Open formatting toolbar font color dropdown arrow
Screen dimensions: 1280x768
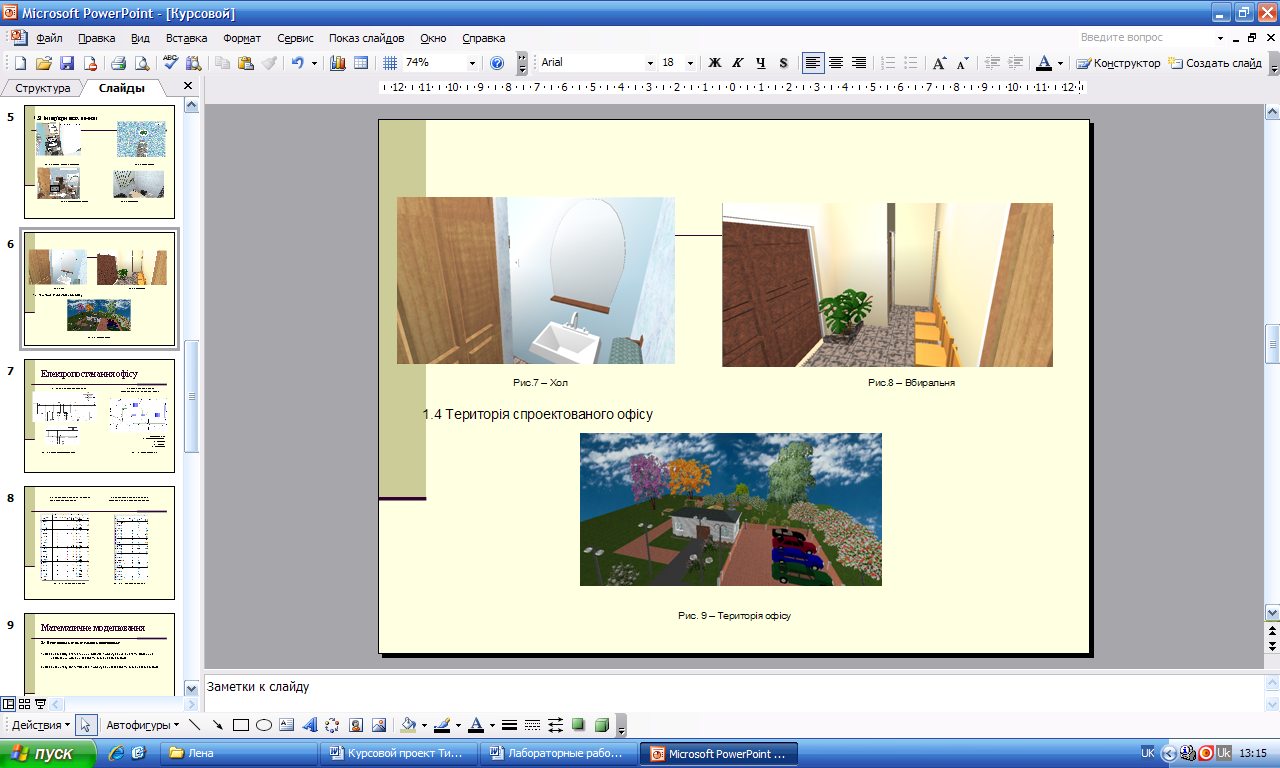click(1060, 63)
